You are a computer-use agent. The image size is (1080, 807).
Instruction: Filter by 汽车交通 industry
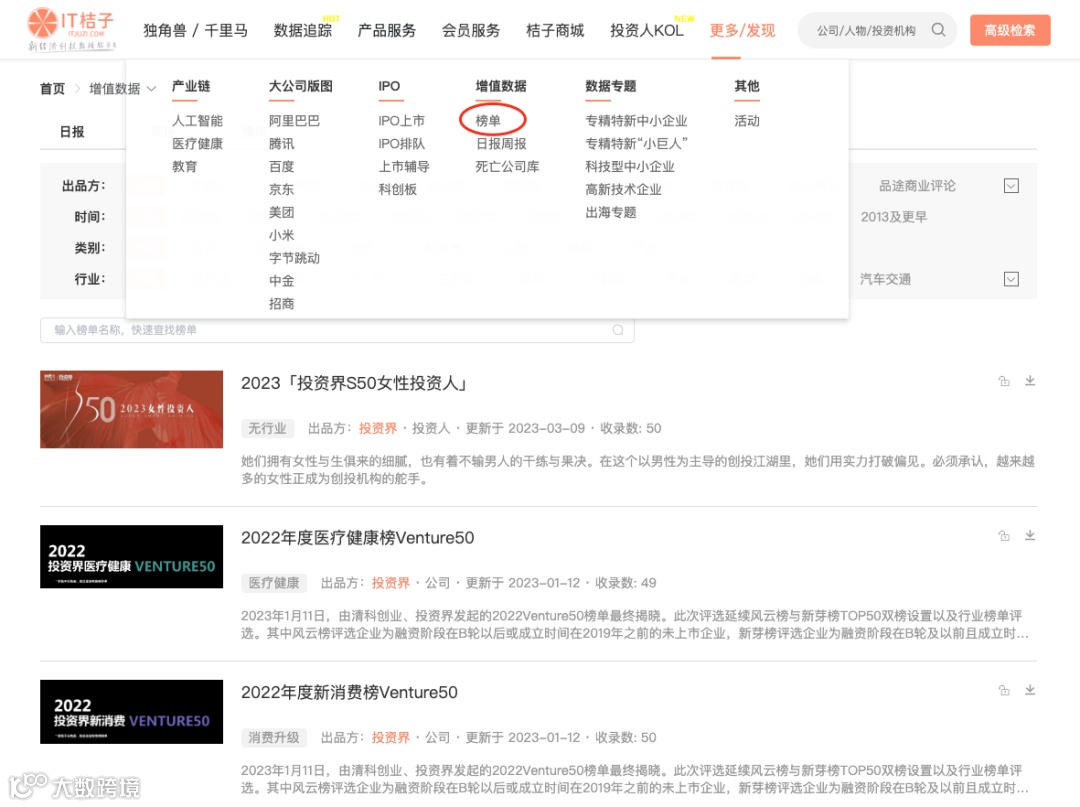click(886, 279)
